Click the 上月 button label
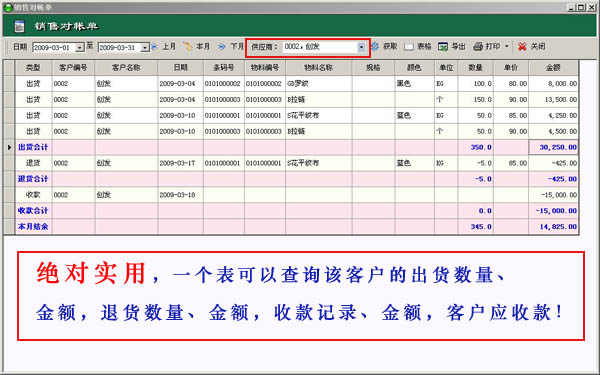 169,47
